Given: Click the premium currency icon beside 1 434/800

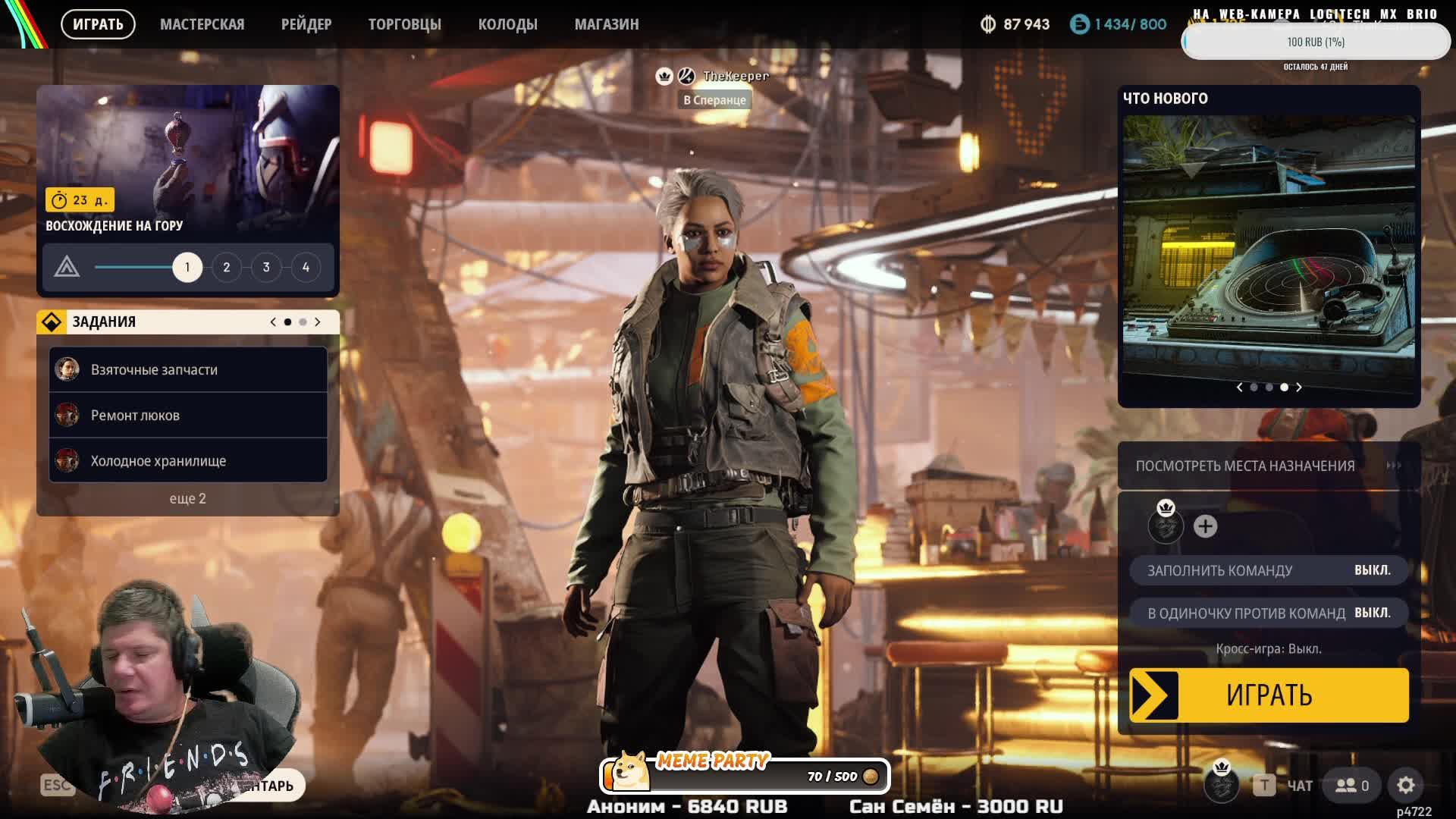Looking at the screenshot, I should 1079,24.
